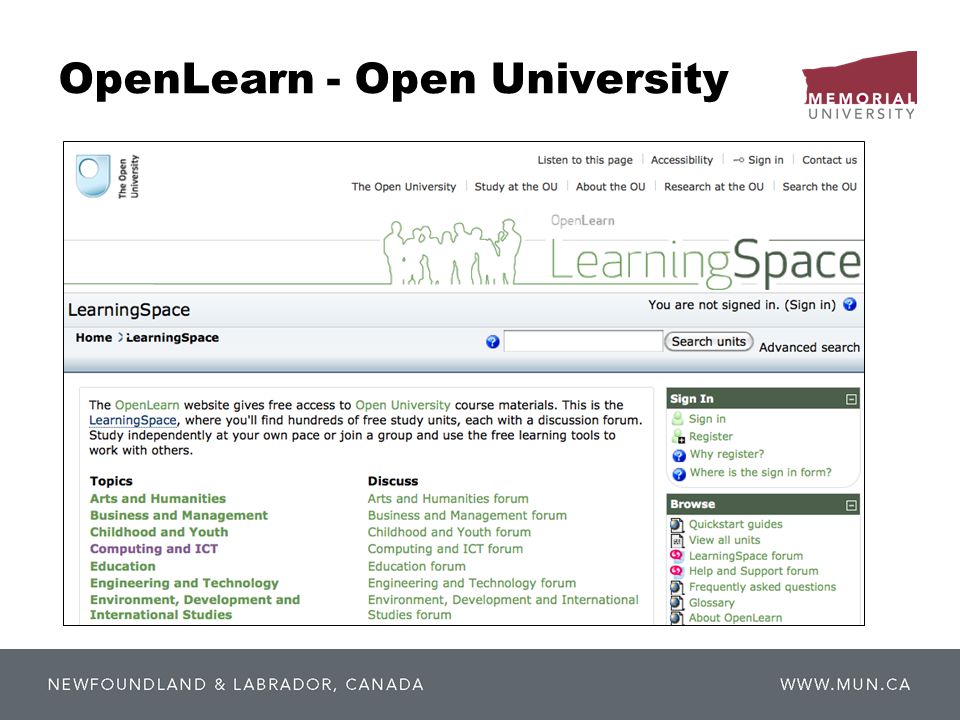
Task: Click the key icon beside Sign in
Action: (x=738, y=160)
